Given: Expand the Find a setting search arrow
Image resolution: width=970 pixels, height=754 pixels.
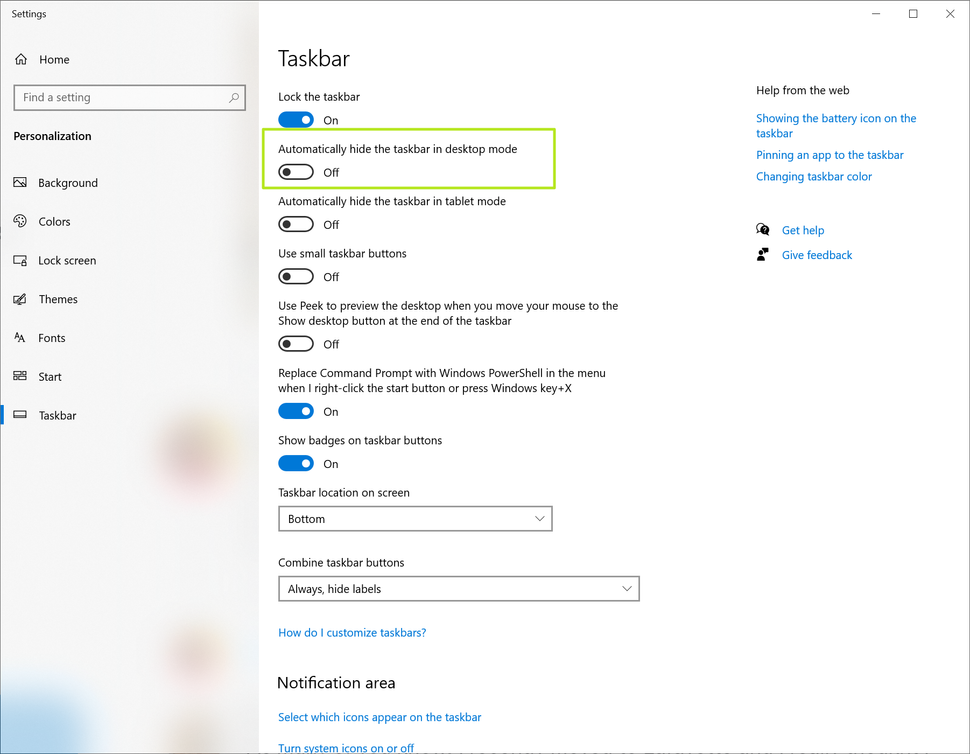Looking at the screenshot, I should [235, 97].
